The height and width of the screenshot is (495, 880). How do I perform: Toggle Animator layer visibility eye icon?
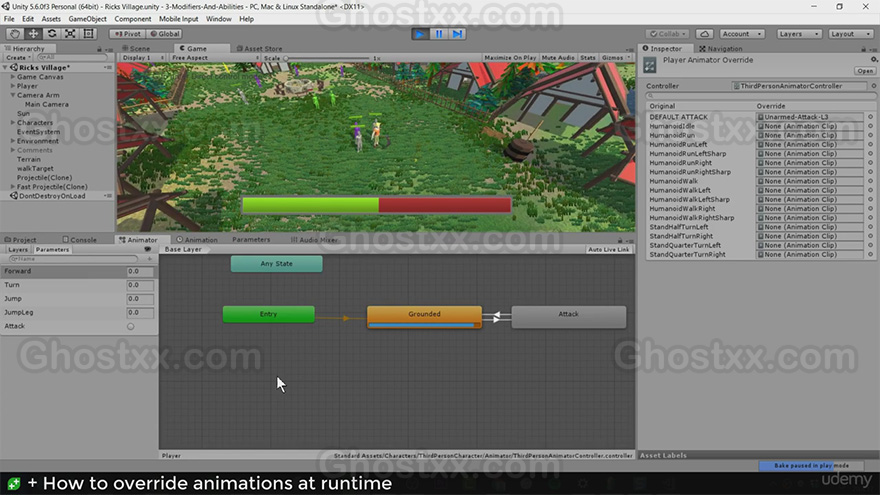(x=148, y=249)
